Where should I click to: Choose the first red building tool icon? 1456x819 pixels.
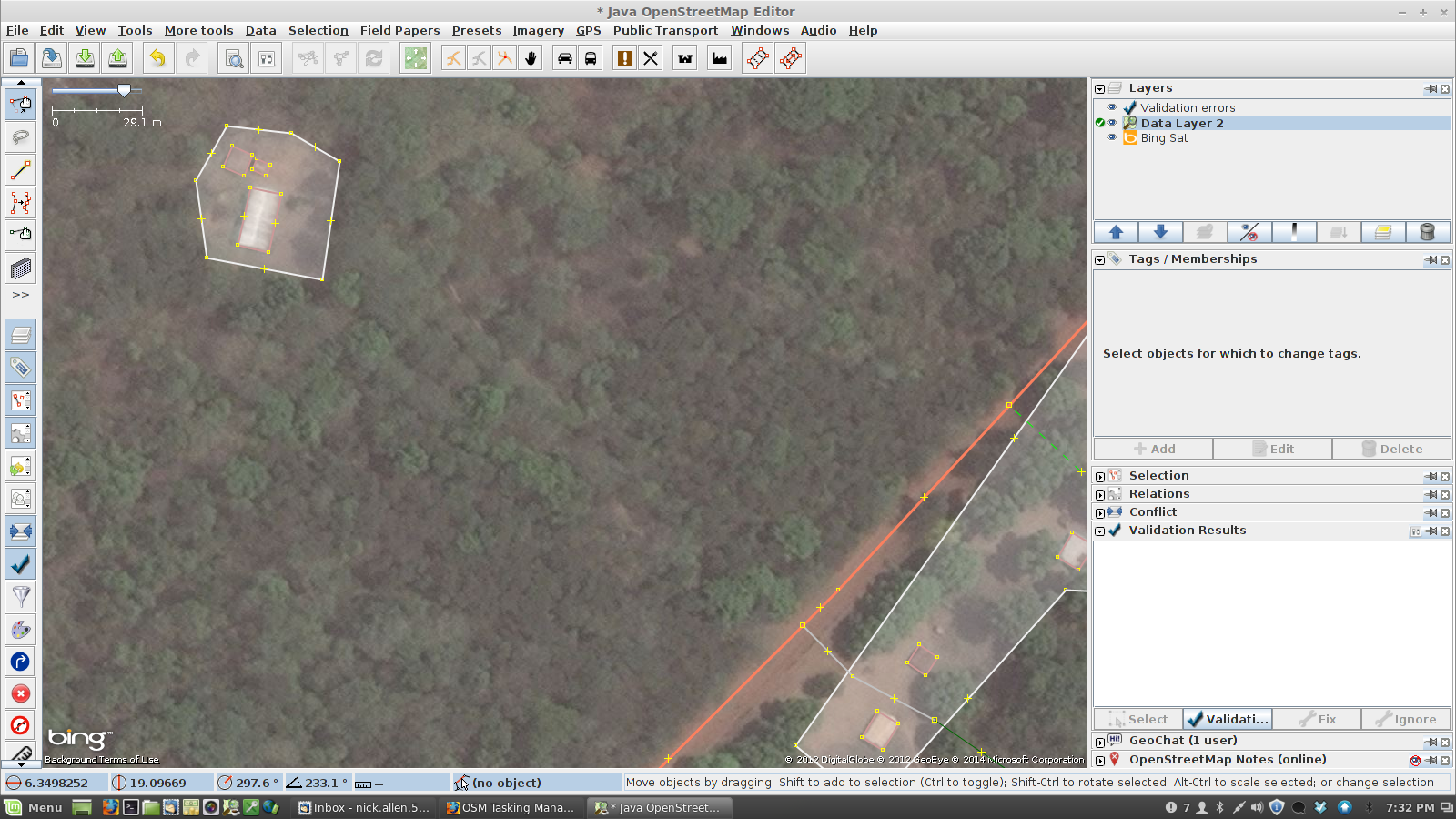(757, 58)
